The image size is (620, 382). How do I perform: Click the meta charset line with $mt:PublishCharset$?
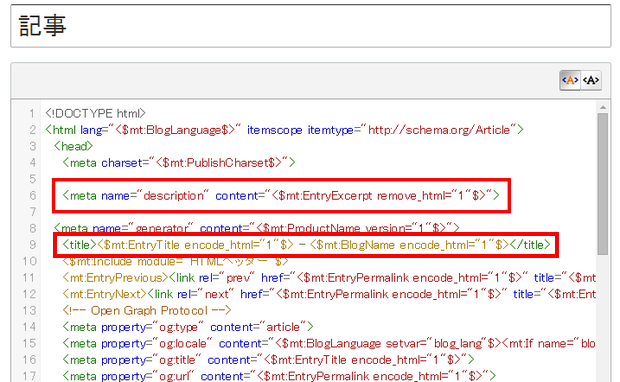click(x=179, y=163)
